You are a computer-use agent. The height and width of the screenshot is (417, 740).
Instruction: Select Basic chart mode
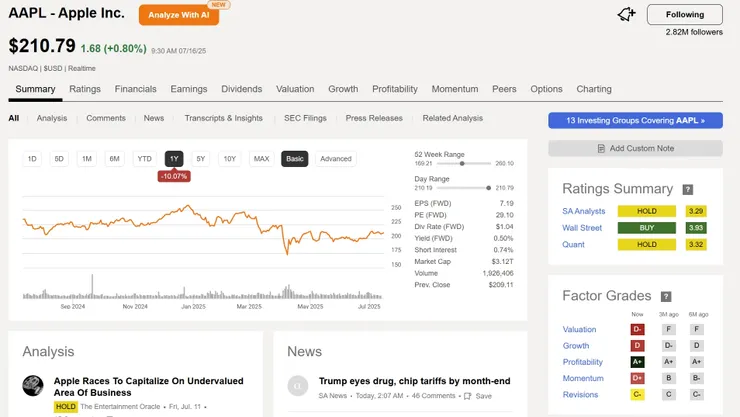(x=294, y=159)
